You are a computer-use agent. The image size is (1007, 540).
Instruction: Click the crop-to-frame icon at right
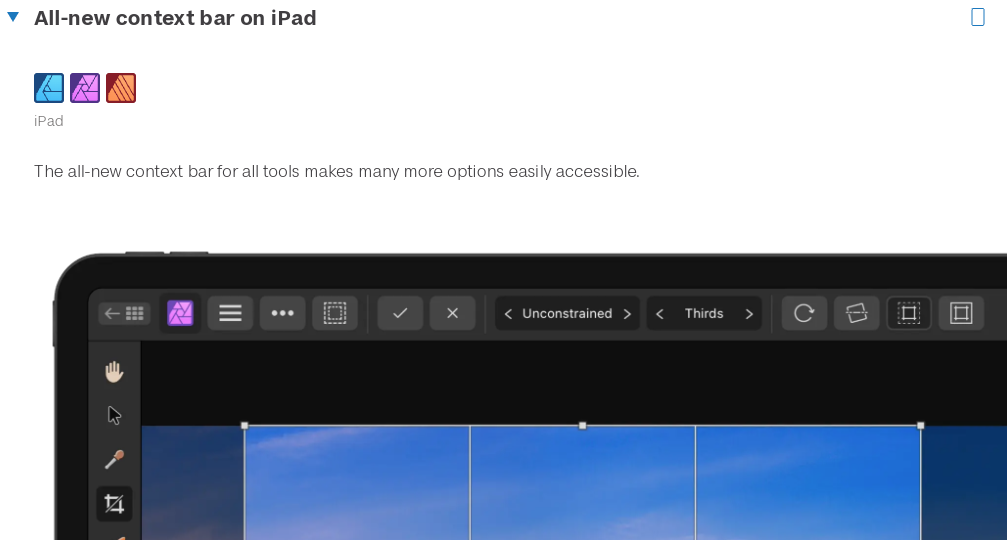961,313
